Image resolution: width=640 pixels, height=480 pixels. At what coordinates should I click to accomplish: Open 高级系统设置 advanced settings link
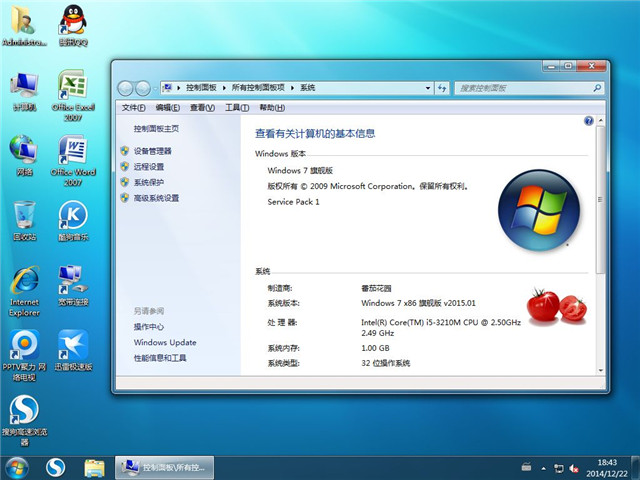(x=156, y=198)
